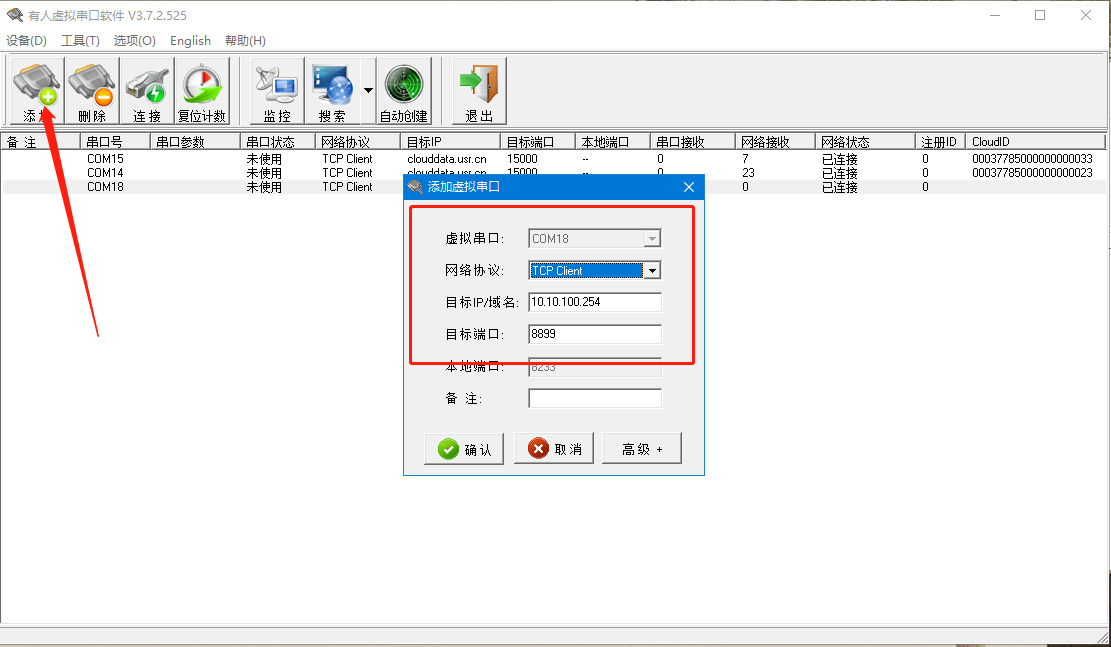
Task: Click the target port field 8899
Action: [595, 334]
